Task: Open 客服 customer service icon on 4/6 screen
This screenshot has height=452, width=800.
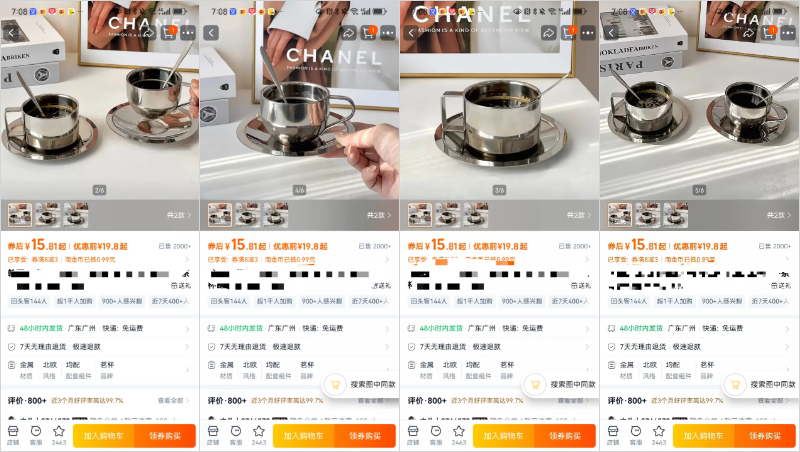Action: point(236,436)
